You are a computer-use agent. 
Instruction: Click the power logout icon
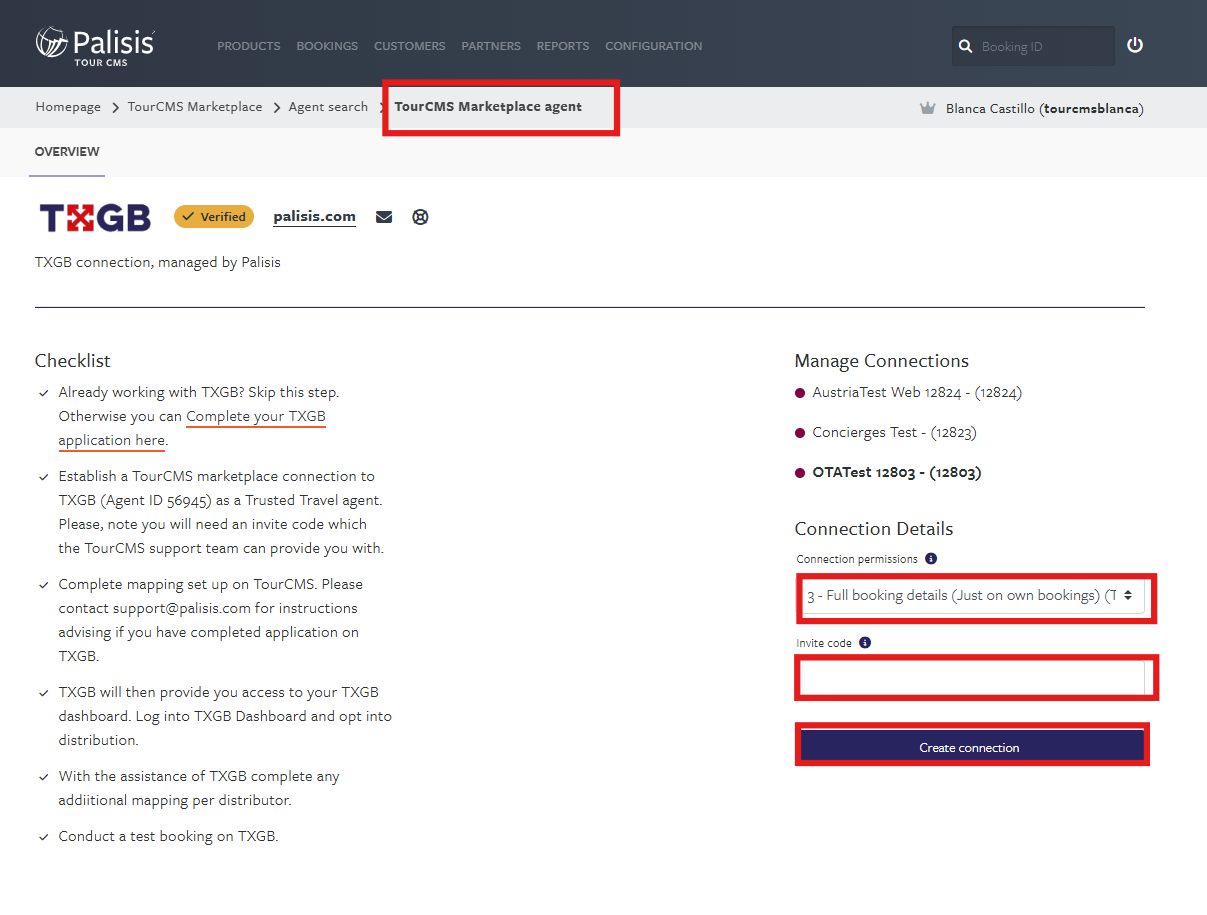point(1135,45)
